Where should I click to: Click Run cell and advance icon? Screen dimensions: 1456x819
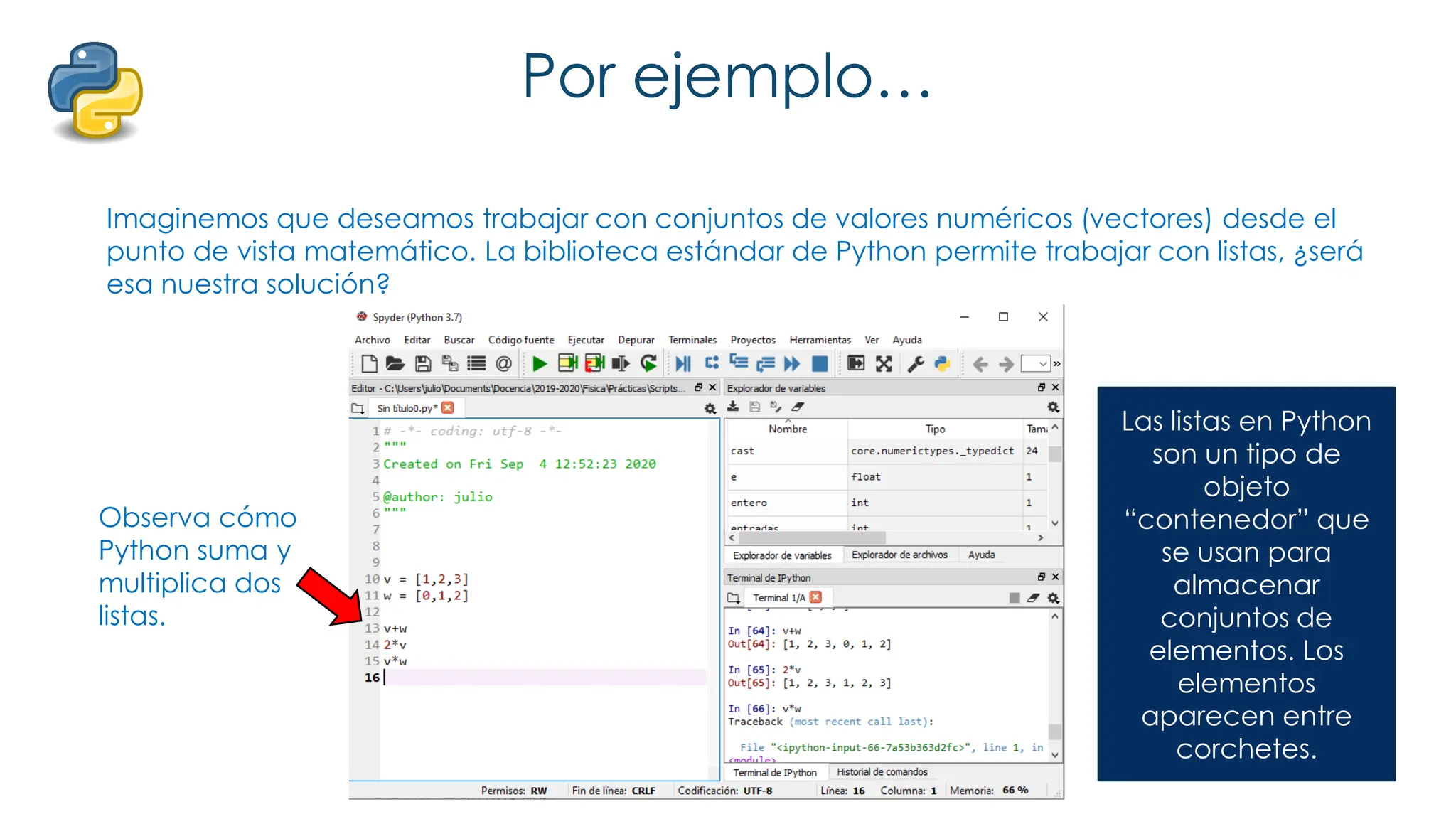pyautogui.click(x=594, y=364)
